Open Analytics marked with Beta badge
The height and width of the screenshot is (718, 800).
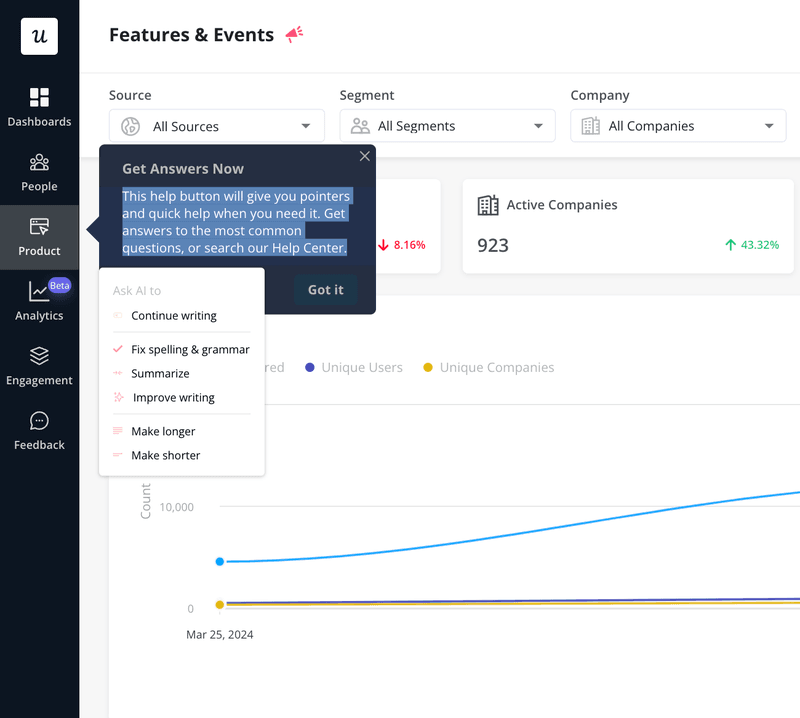pyautogui.click(x=39, y=301)
